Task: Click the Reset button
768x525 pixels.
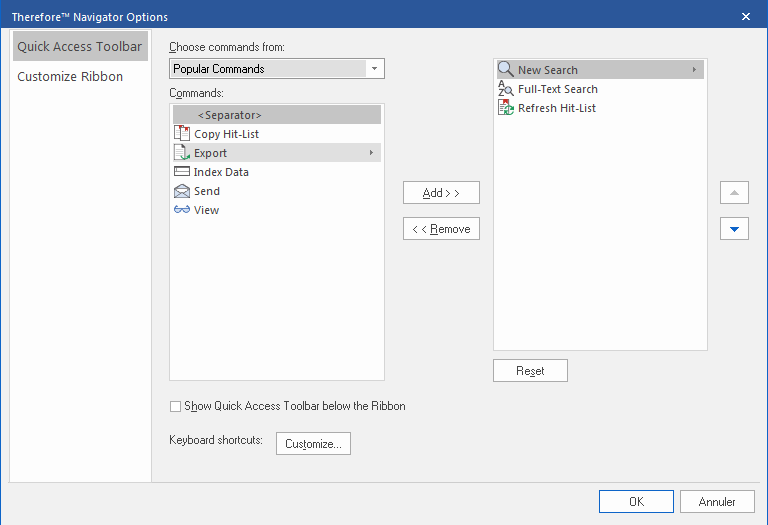Action: pyautogui.click(x=530, y=371)
